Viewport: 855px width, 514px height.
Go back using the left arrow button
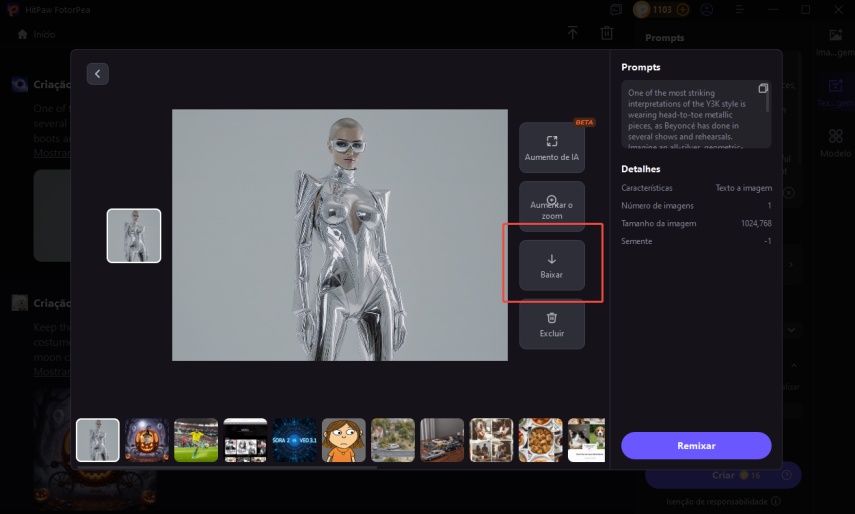(x=98, y=74)
